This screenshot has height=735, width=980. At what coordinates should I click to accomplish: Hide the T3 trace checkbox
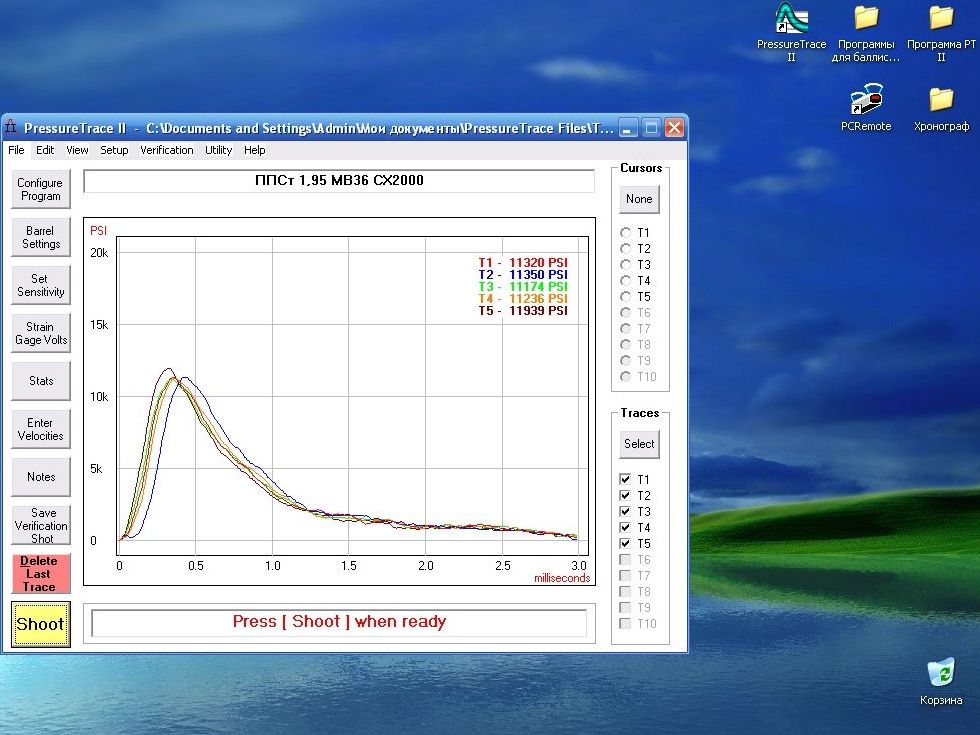(x=625, y=512)
